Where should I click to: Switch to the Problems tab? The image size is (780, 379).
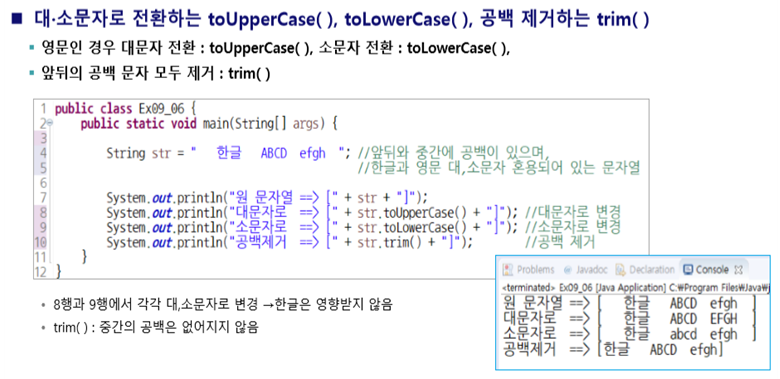(x=528, y=270)
